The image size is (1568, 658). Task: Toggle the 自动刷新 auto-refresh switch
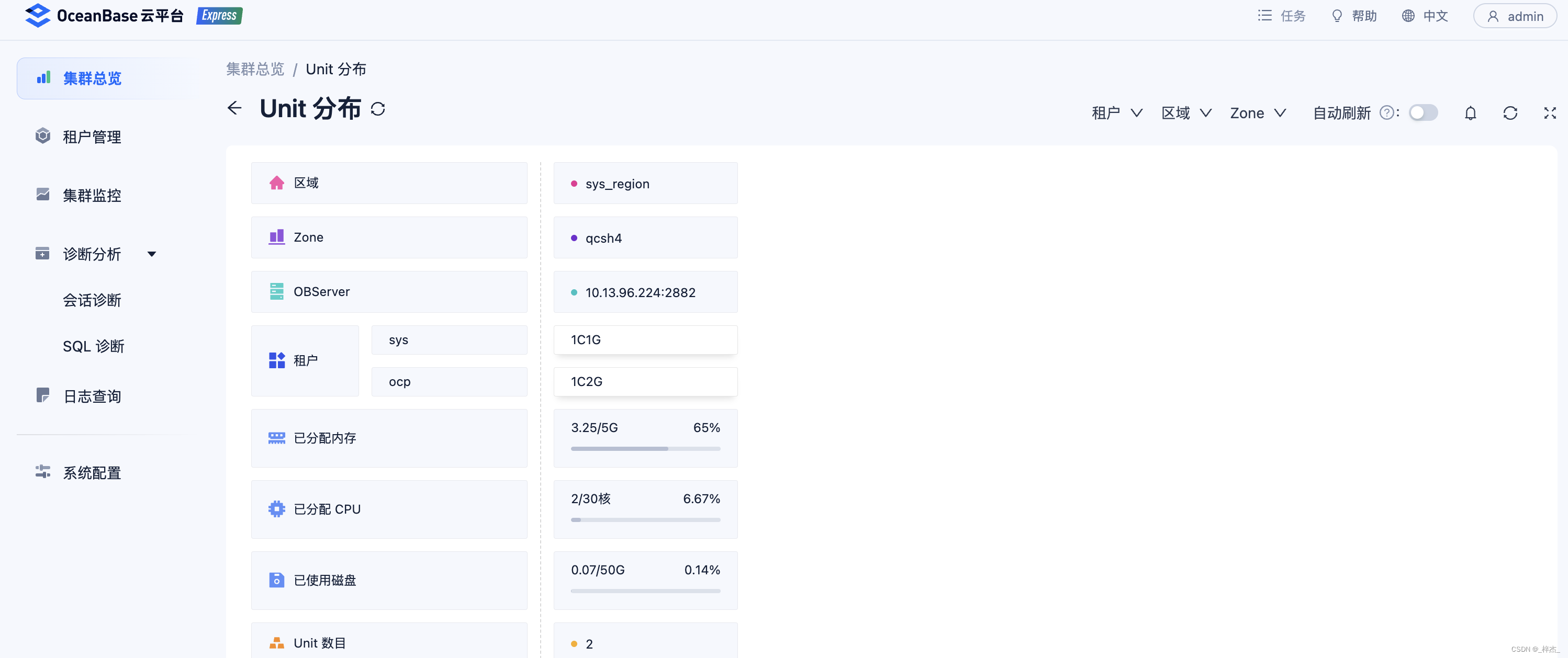[x=1423, y=113]
